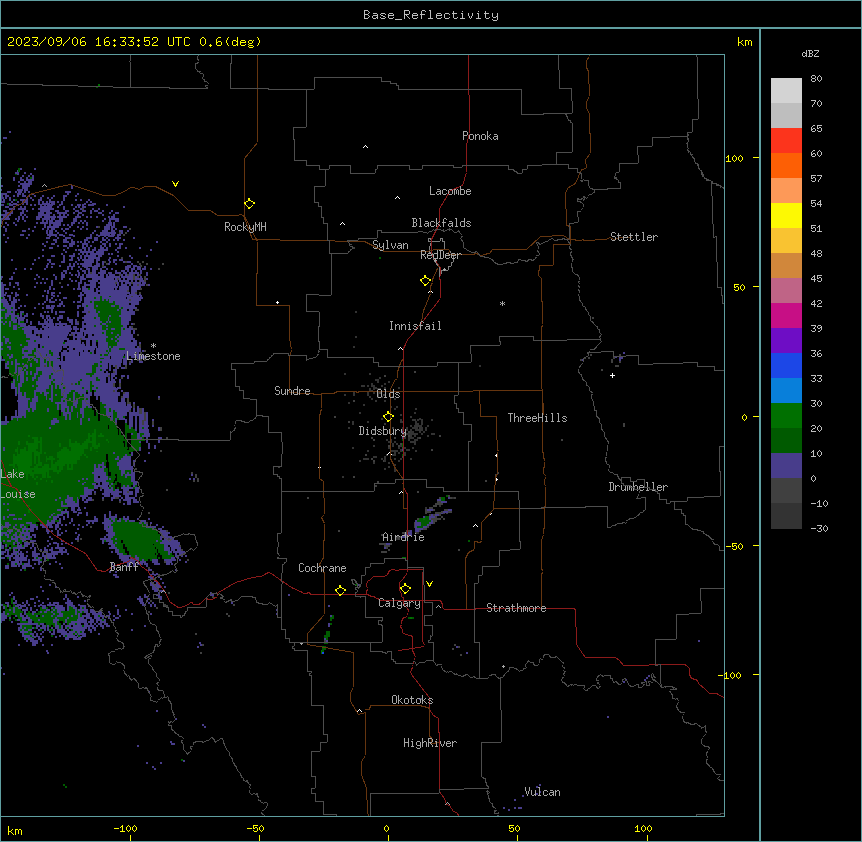Image resolution: width=862 pixels, height=842 pixels.
Task: Select the blue 36 dBZ legend color
Action: coord(786,365)
